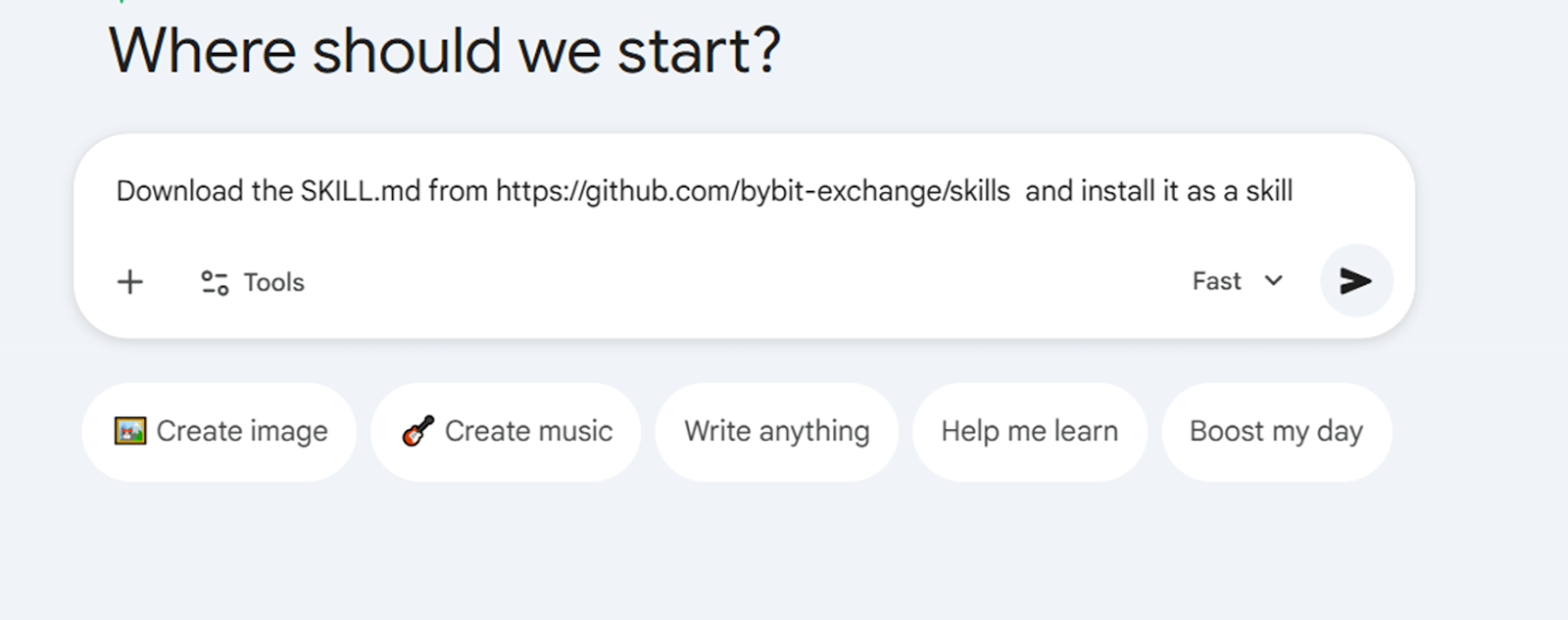Select the Help me learn chip
Viewport: 1568px width, 620px height.
pyautogui.click(x=1029, y=431)
